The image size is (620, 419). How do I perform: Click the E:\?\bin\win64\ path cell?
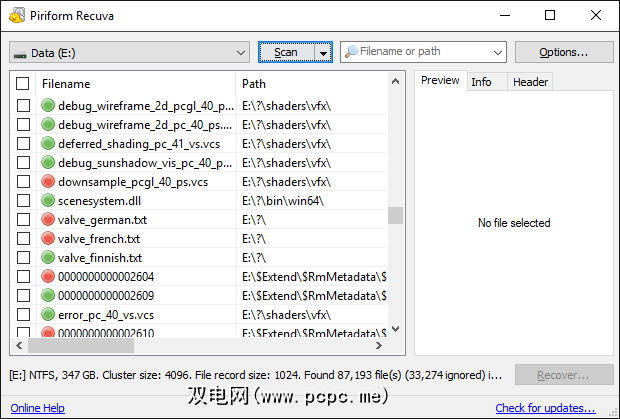point(283,201)
